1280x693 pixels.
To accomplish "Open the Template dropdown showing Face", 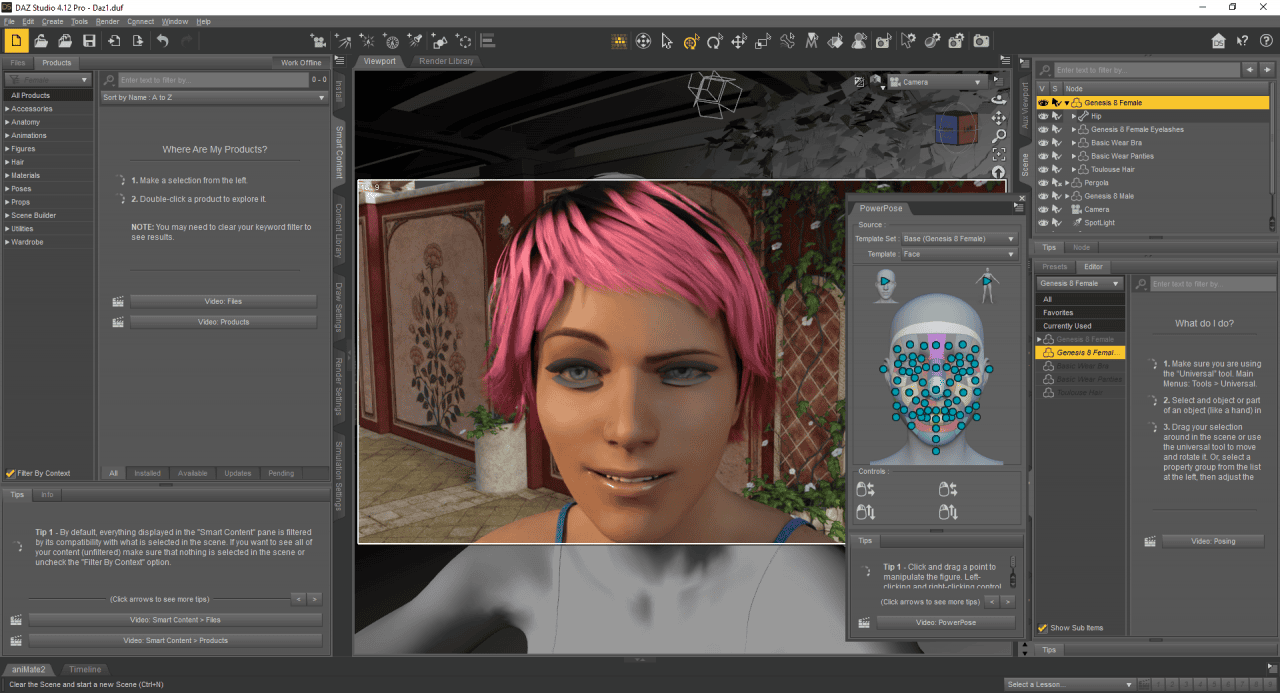I will 958,254.
